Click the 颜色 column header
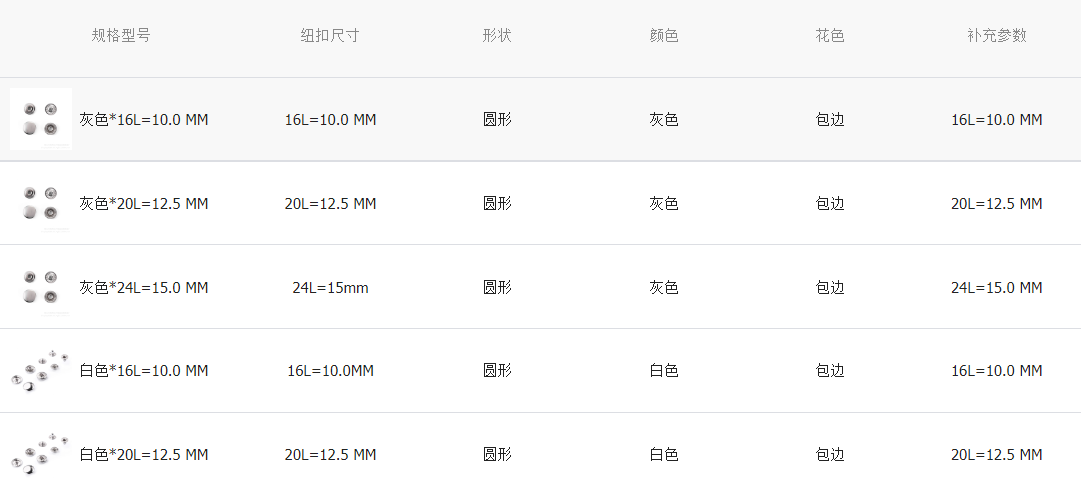Image resolution: width=1081 pixels, height=481 pixels. point(664,35)
